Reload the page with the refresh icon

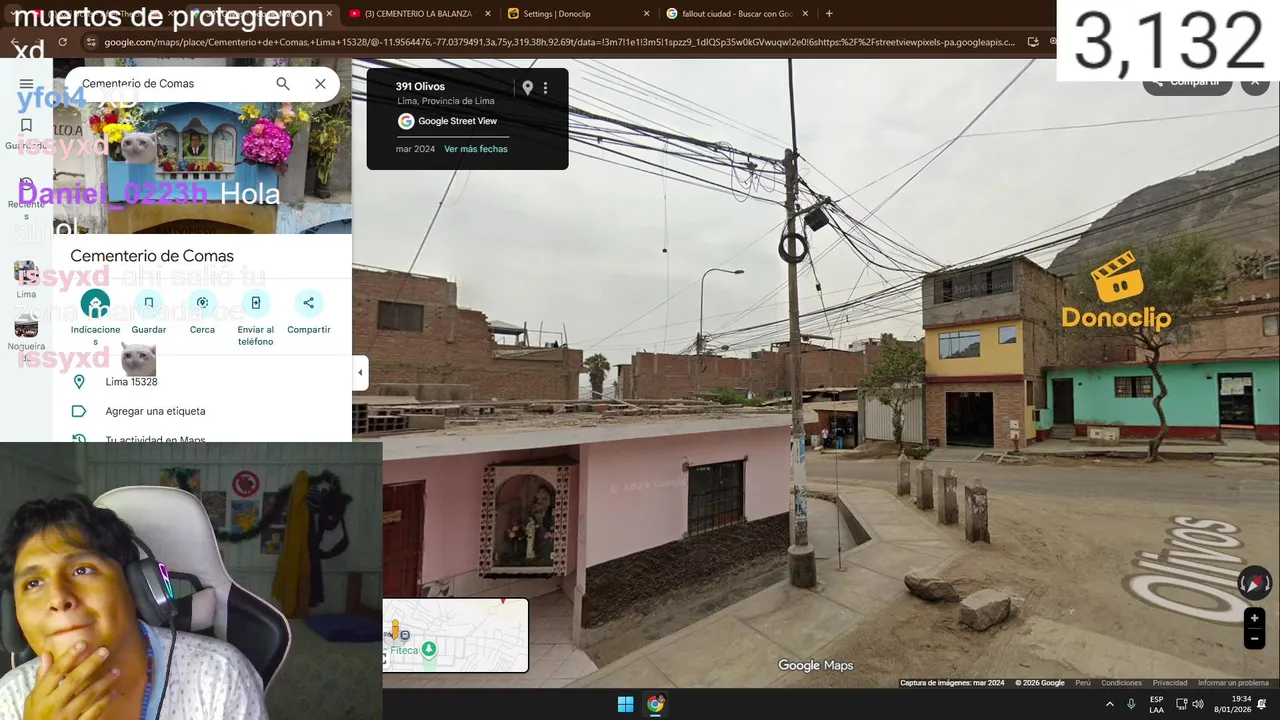coord(62,42)
